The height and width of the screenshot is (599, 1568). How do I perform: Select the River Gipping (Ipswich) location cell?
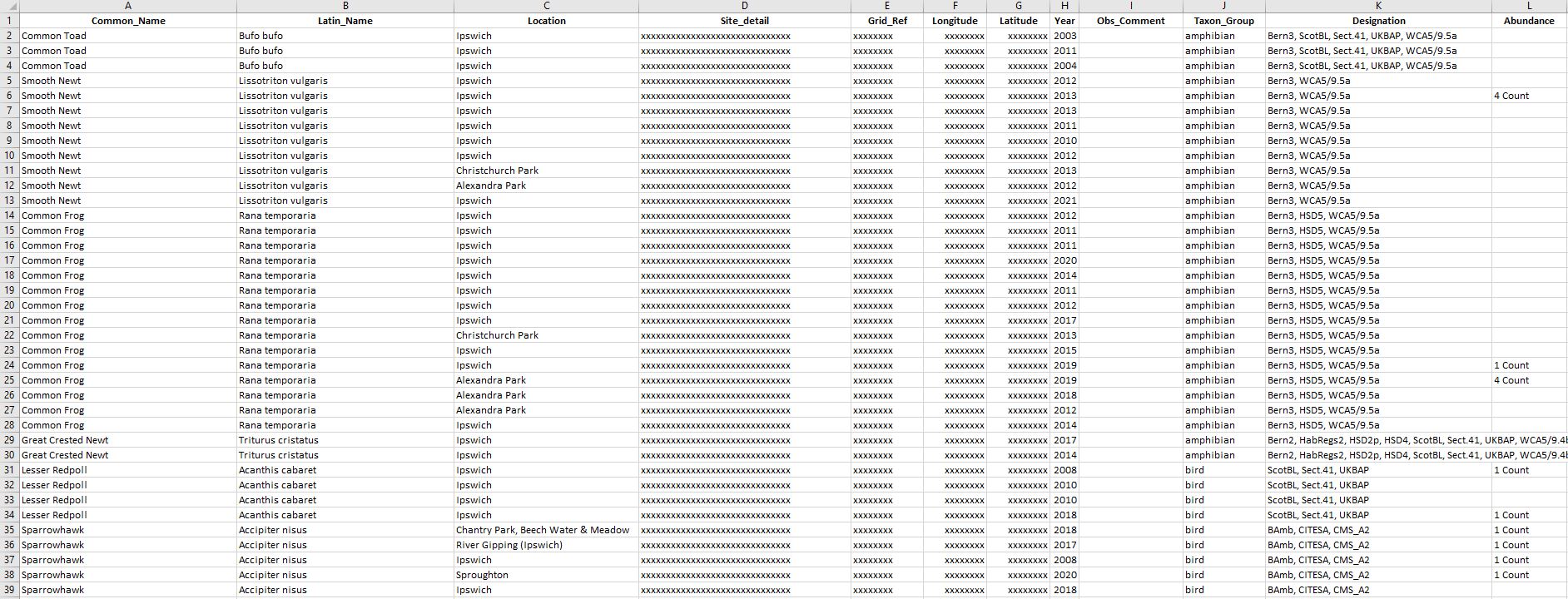[x=509, y=545]
